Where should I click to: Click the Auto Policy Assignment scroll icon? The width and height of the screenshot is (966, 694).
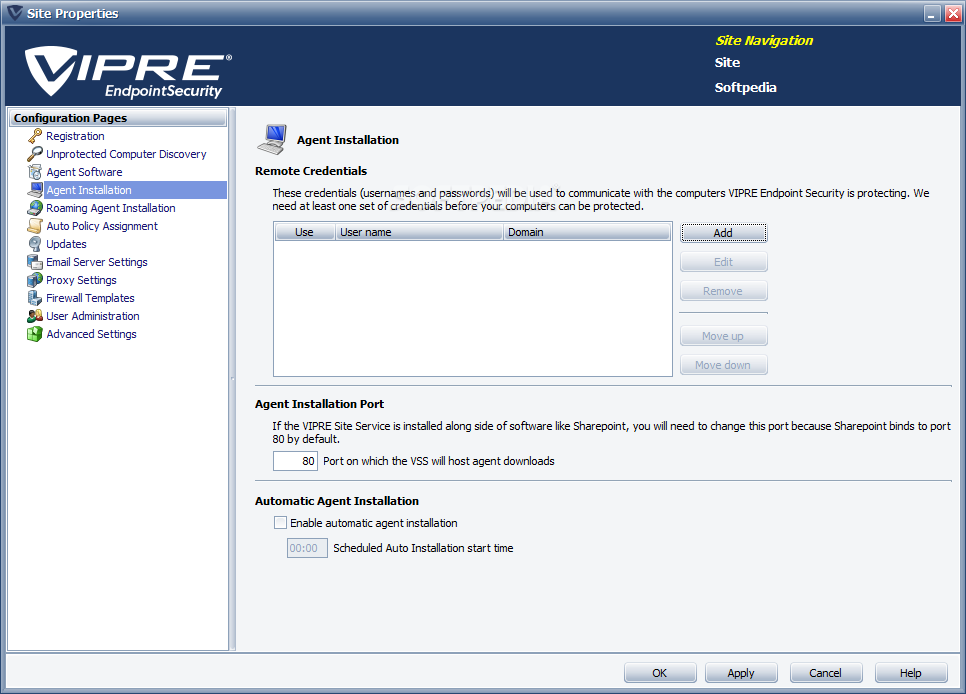(35, 226)
